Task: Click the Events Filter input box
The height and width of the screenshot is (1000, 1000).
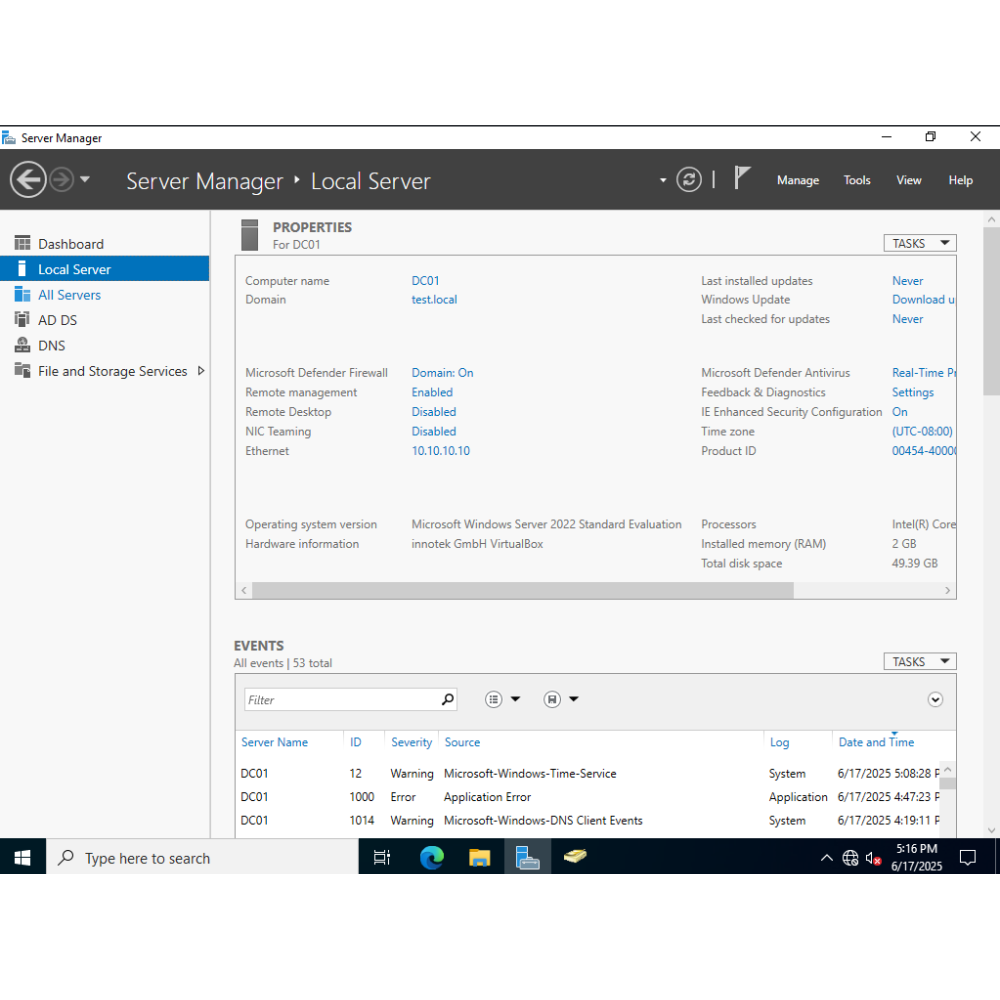Action: tap(342, 700)
